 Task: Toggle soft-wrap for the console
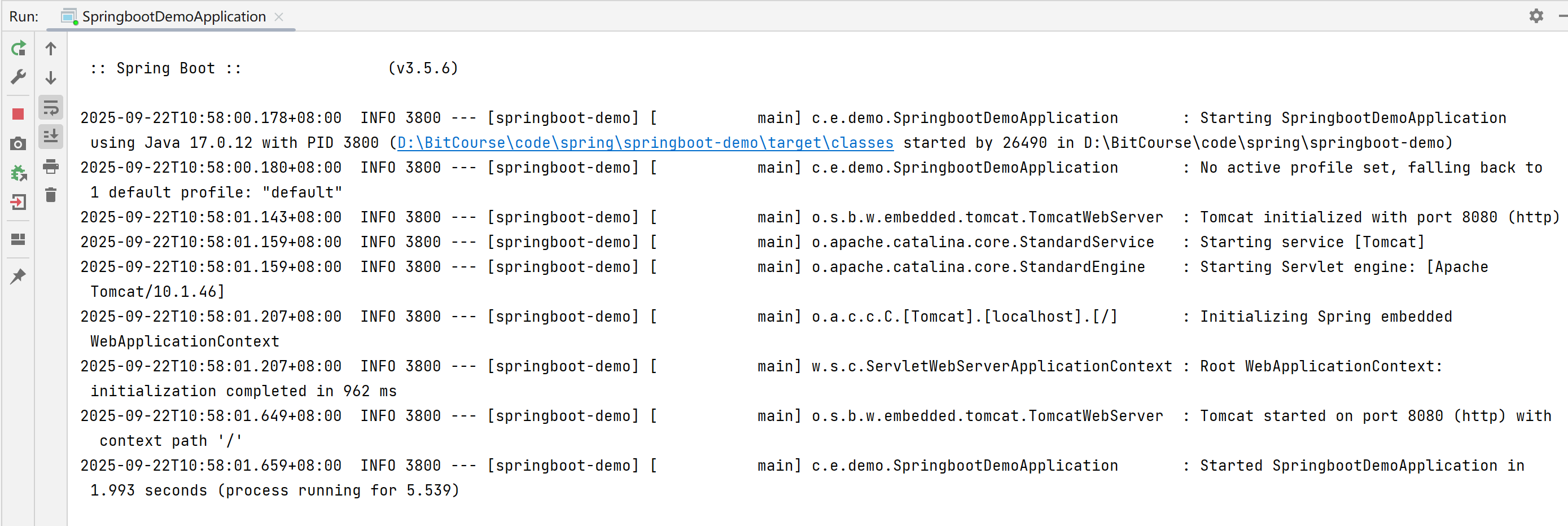(x=51, y=107)
